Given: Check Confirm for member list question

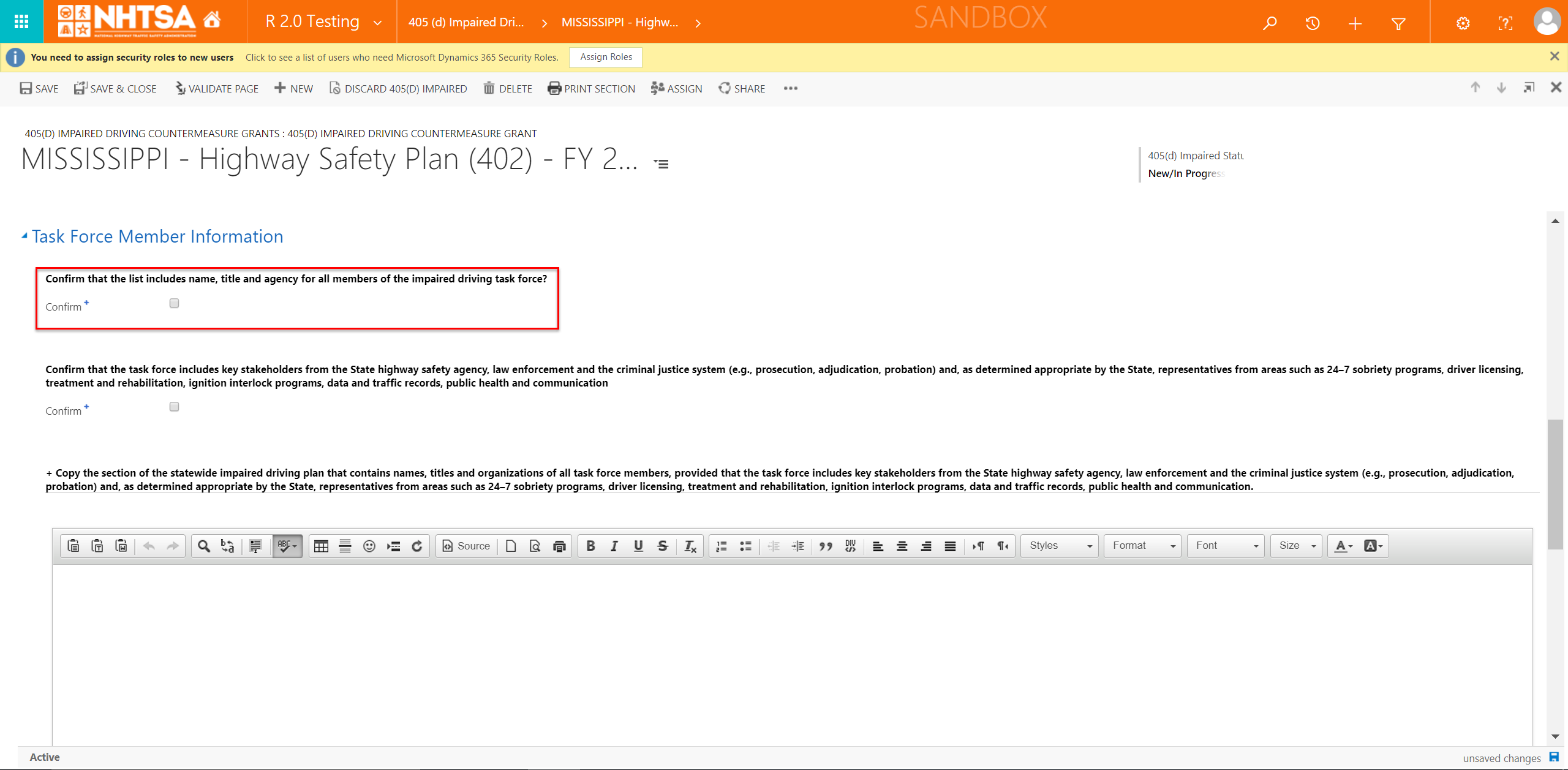Looking at the screenshot, I should (x=175, y=303).
